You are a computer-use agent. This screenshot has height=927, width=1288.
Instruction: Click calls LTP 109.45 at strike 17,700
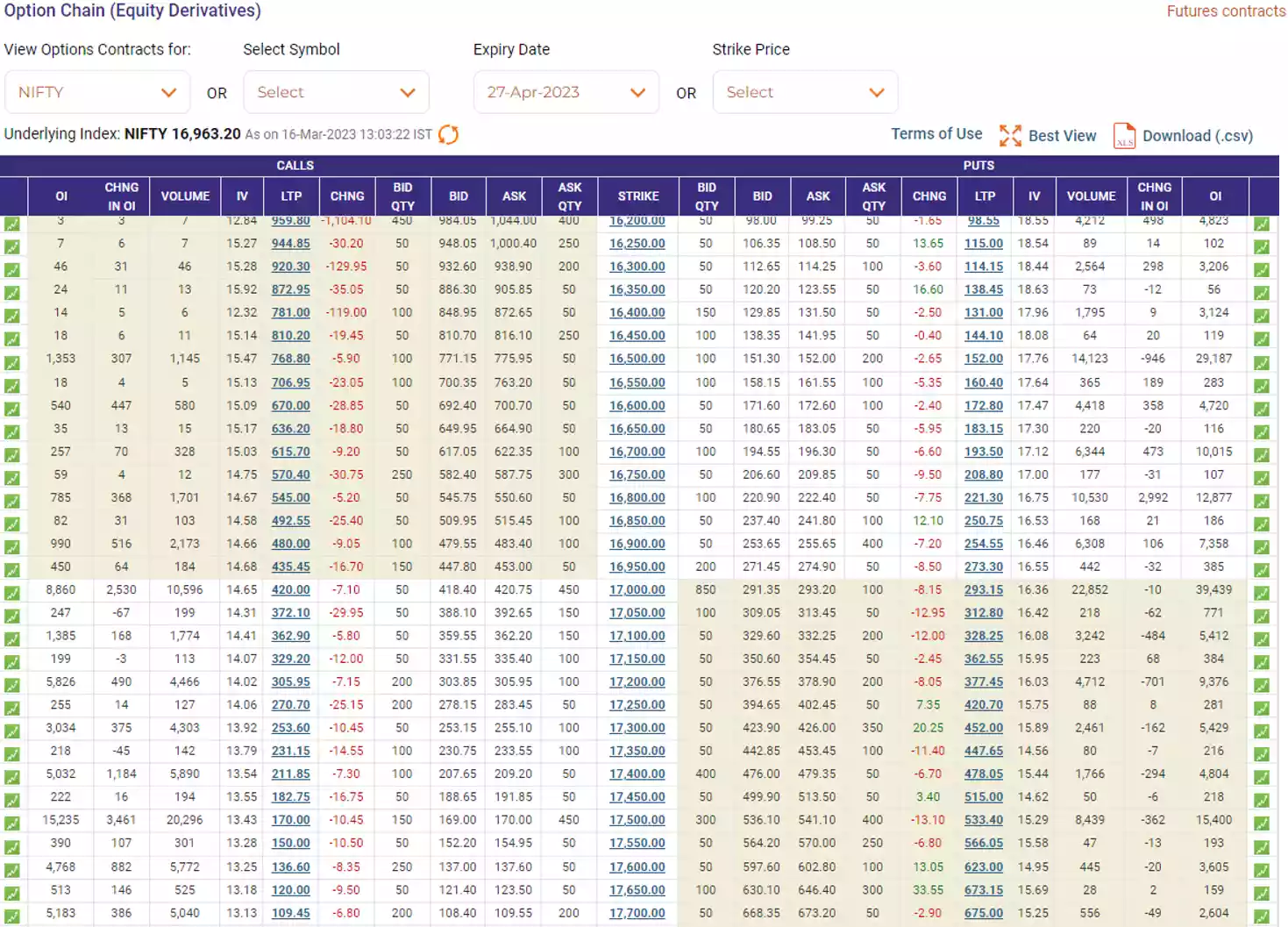pos(291,913)
